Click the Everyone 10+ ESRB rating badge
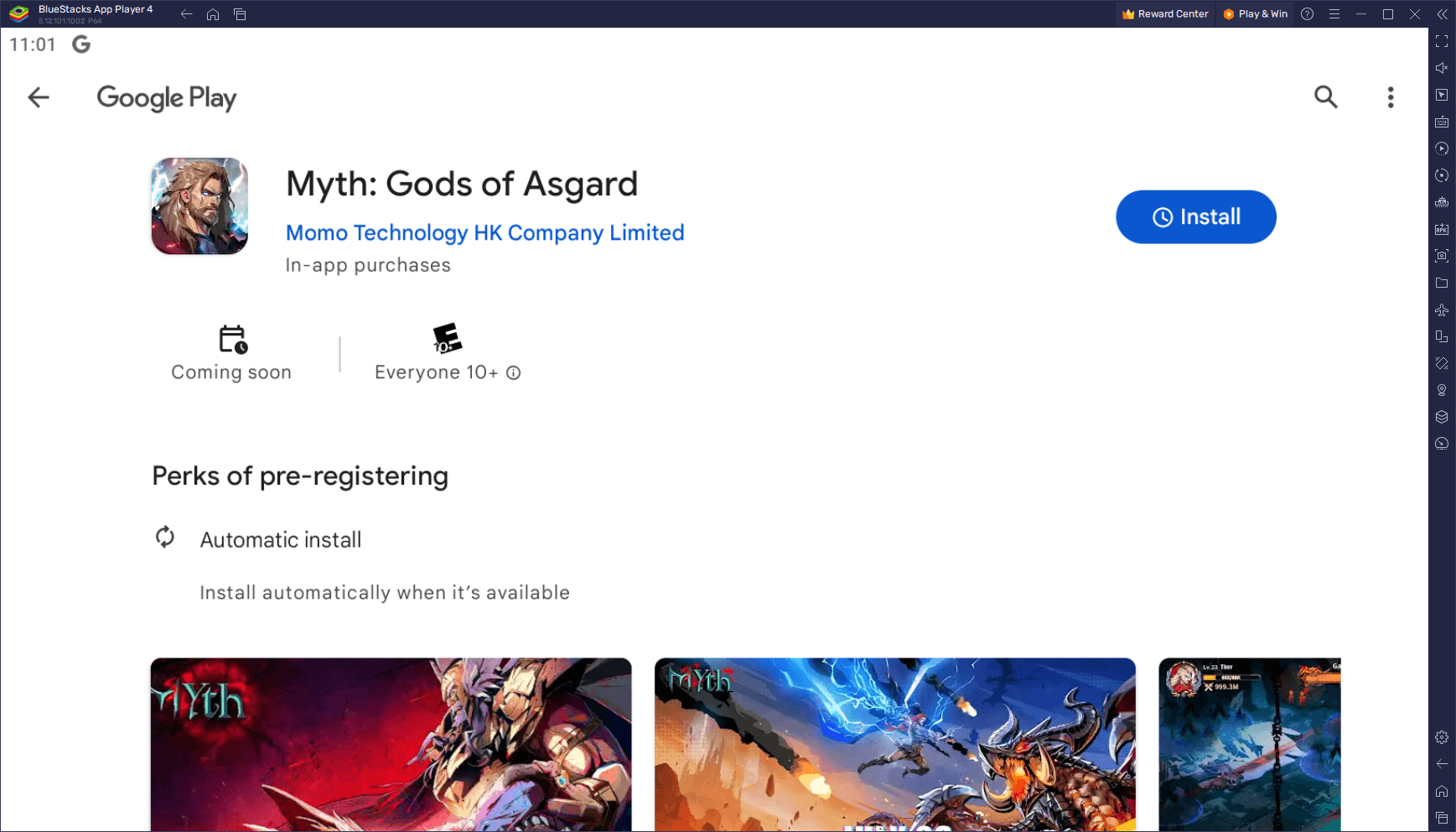The height and width of the screenshot is (832, 1456). 447,338
